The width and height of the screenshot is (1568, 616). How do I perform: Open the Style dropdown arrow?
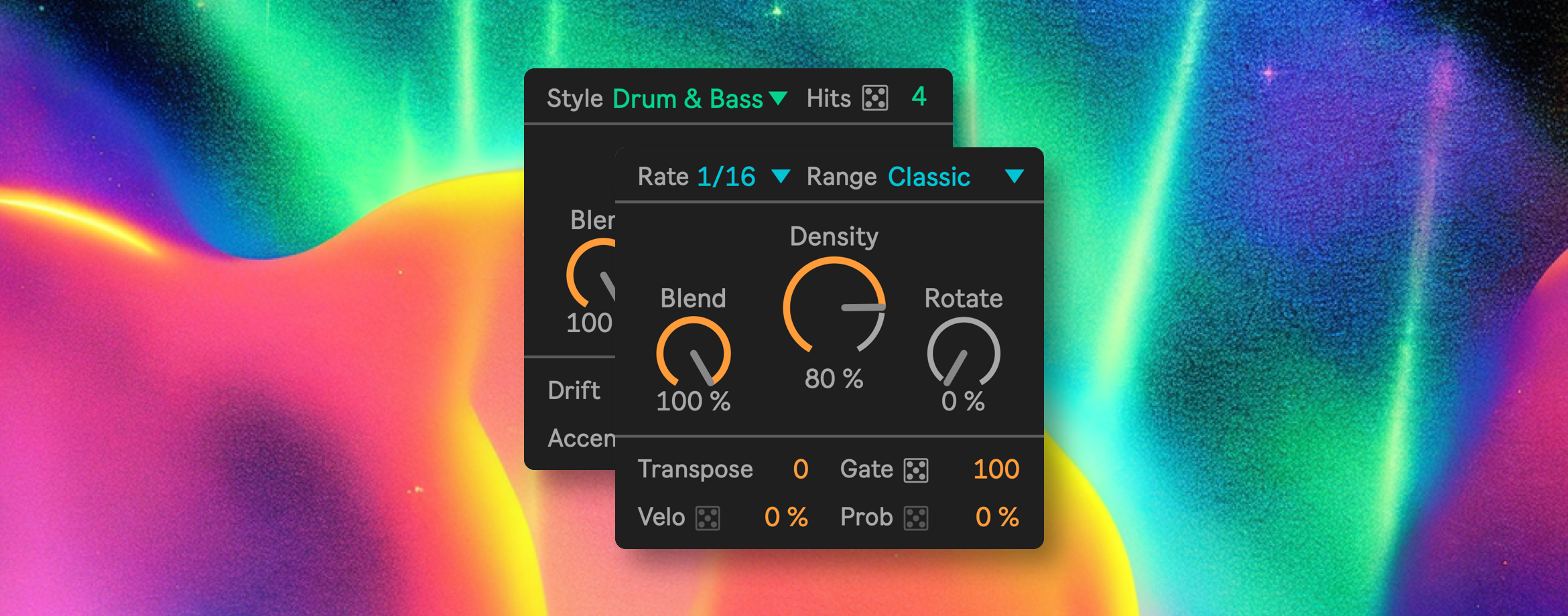778,99
